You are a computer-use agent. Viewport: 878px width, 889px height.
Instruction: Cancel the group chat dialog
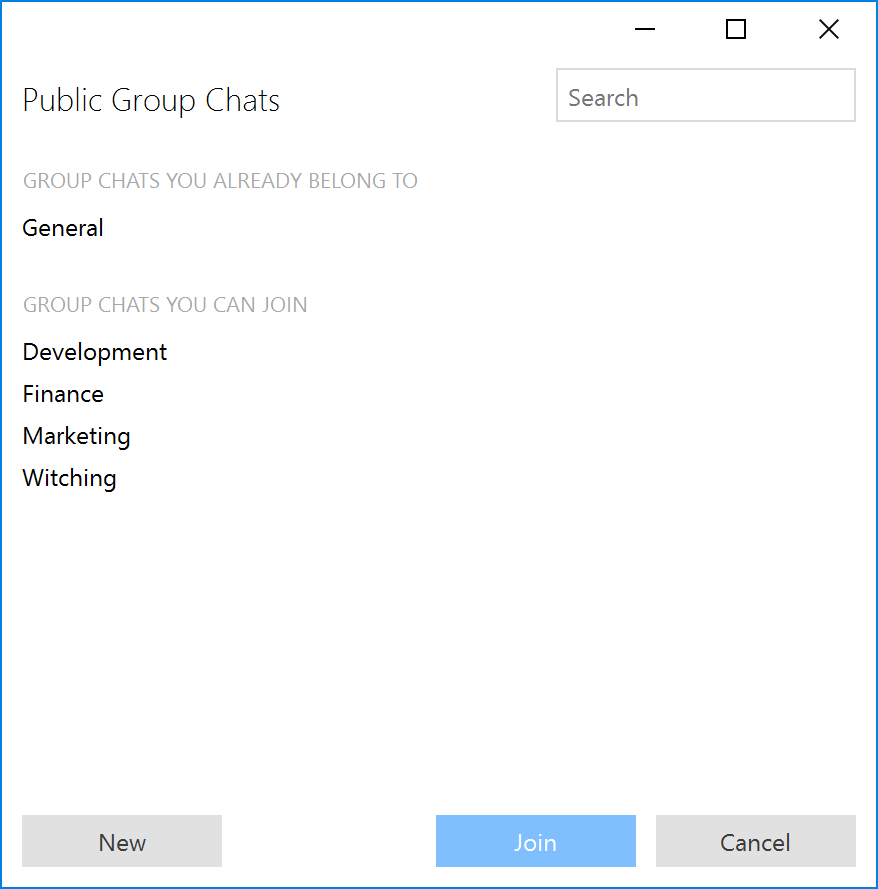[756, 841]
